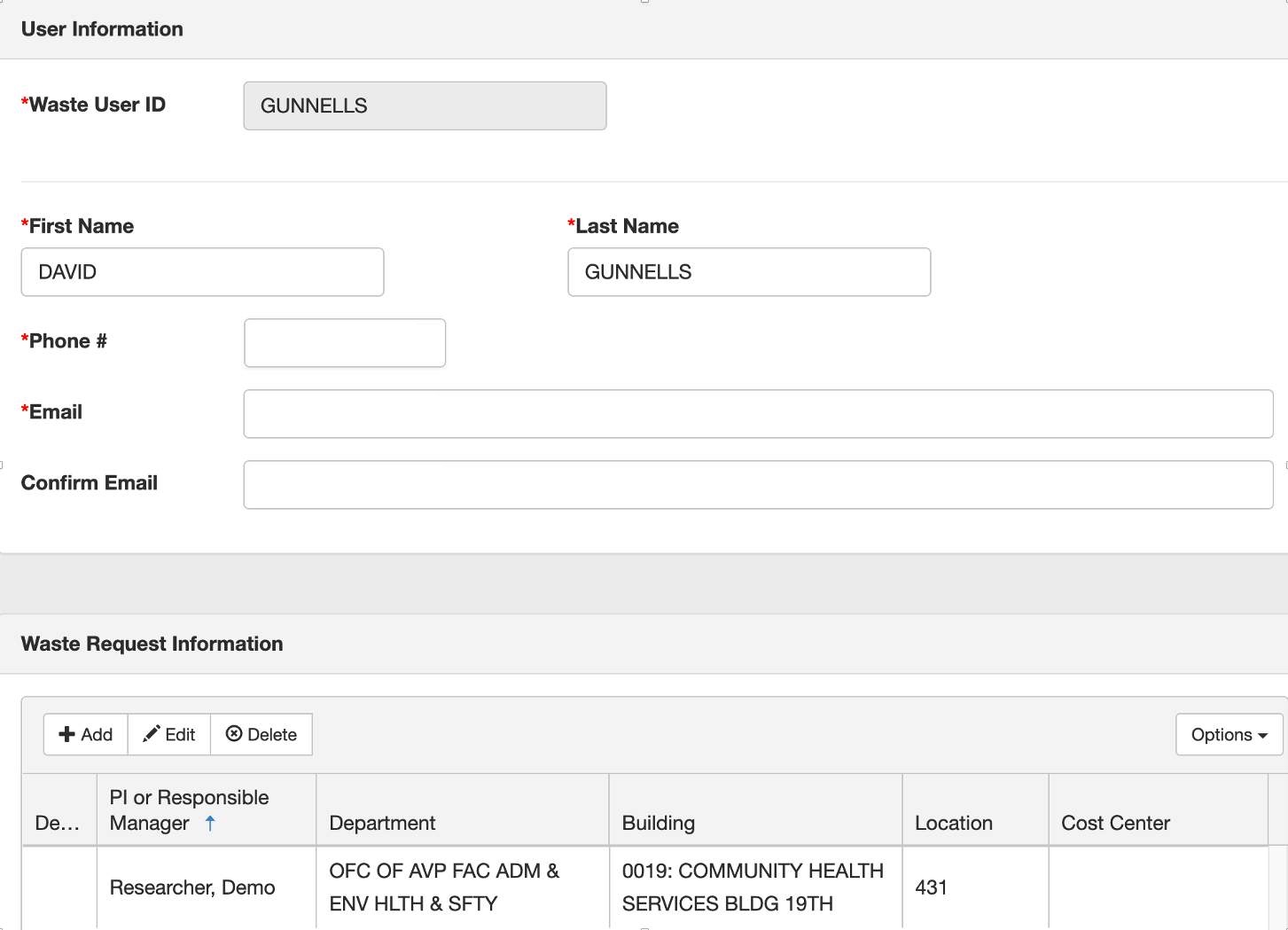Image resolution: width=1288 pixels, height=930 pixels.
Task: Focus the Email input field
Action: 758,414
